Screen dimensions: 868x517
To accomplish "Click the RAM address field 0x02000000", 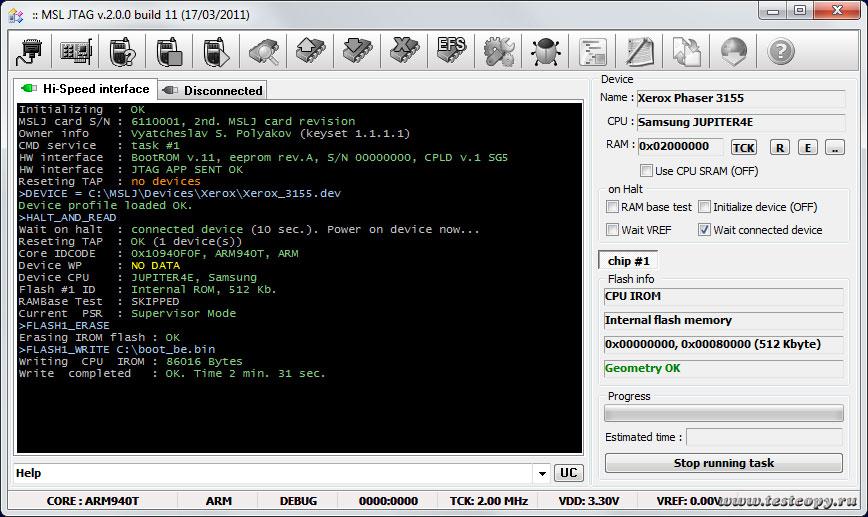I will [x=680, y=146].
